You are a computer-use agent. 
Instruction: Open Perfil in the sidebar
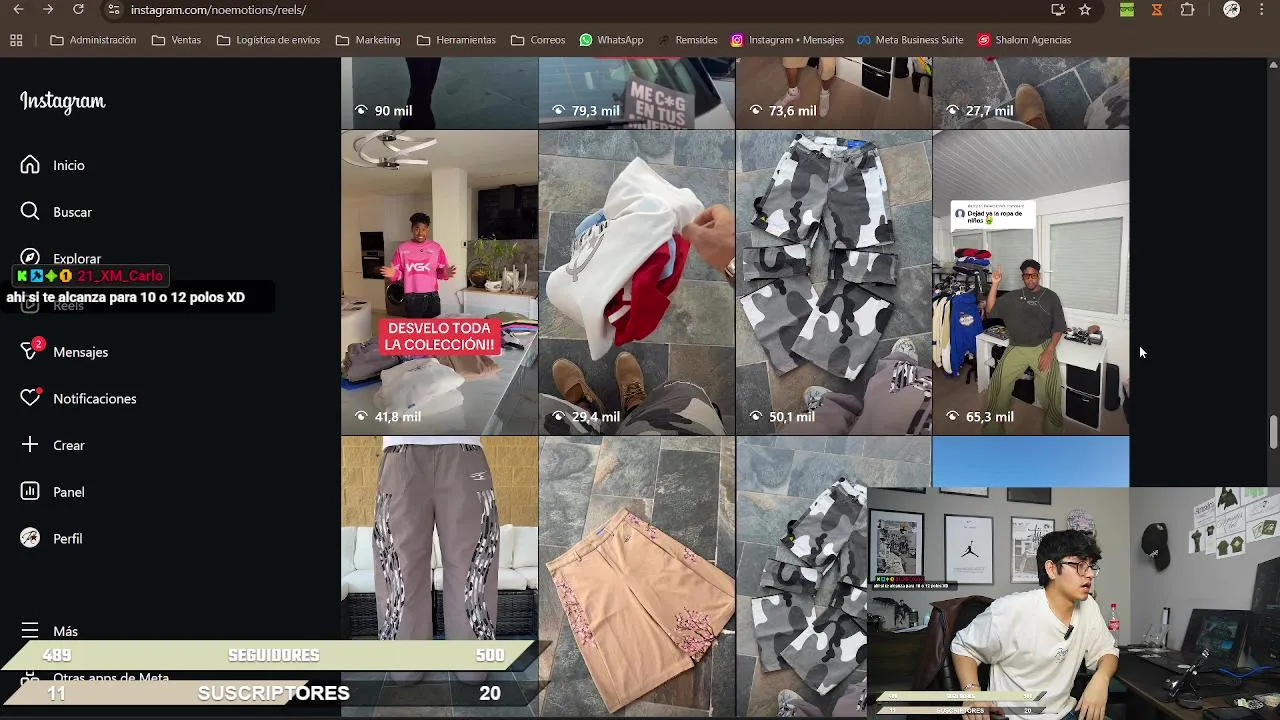(70, 538)
